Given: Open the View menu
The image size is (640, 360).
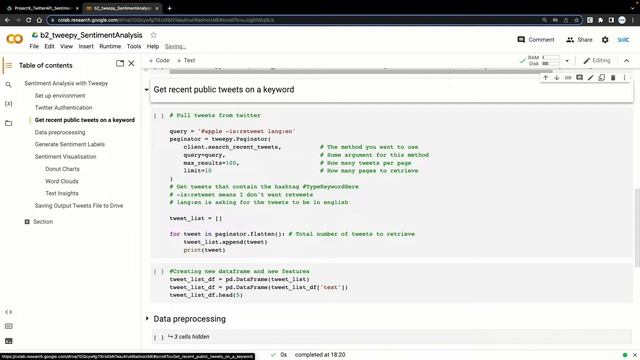Looking at the screenshot, I should click(66, 47).
